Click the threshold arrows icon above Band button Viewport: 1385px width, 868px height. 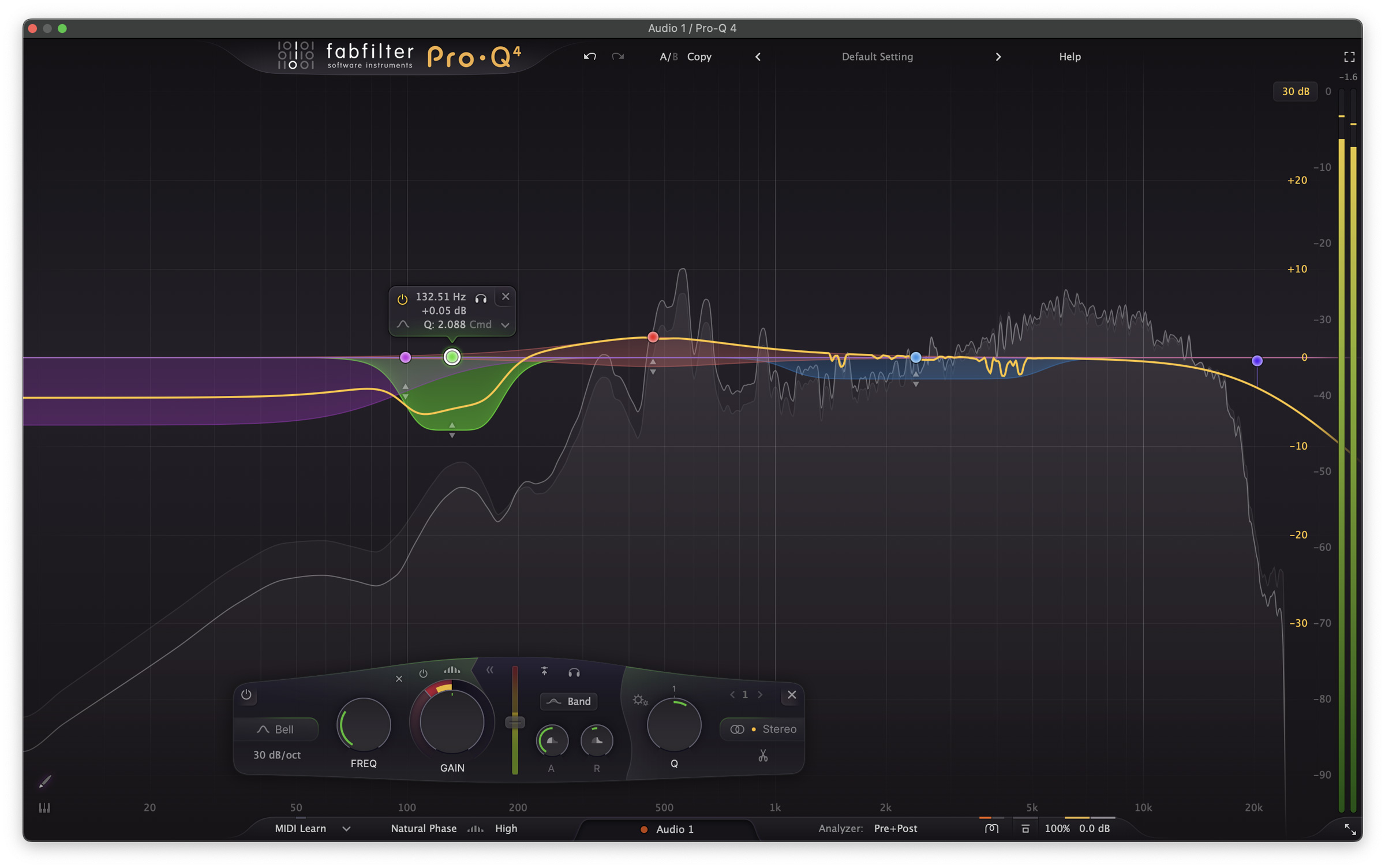click(x=544, y=671)
